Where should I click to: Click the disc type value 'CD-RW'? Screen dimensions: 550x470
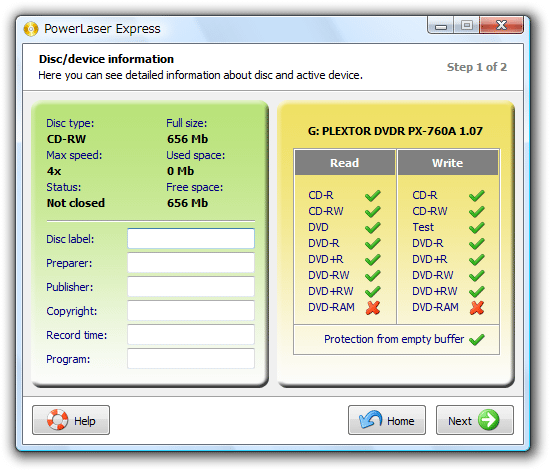coord(66,139)
